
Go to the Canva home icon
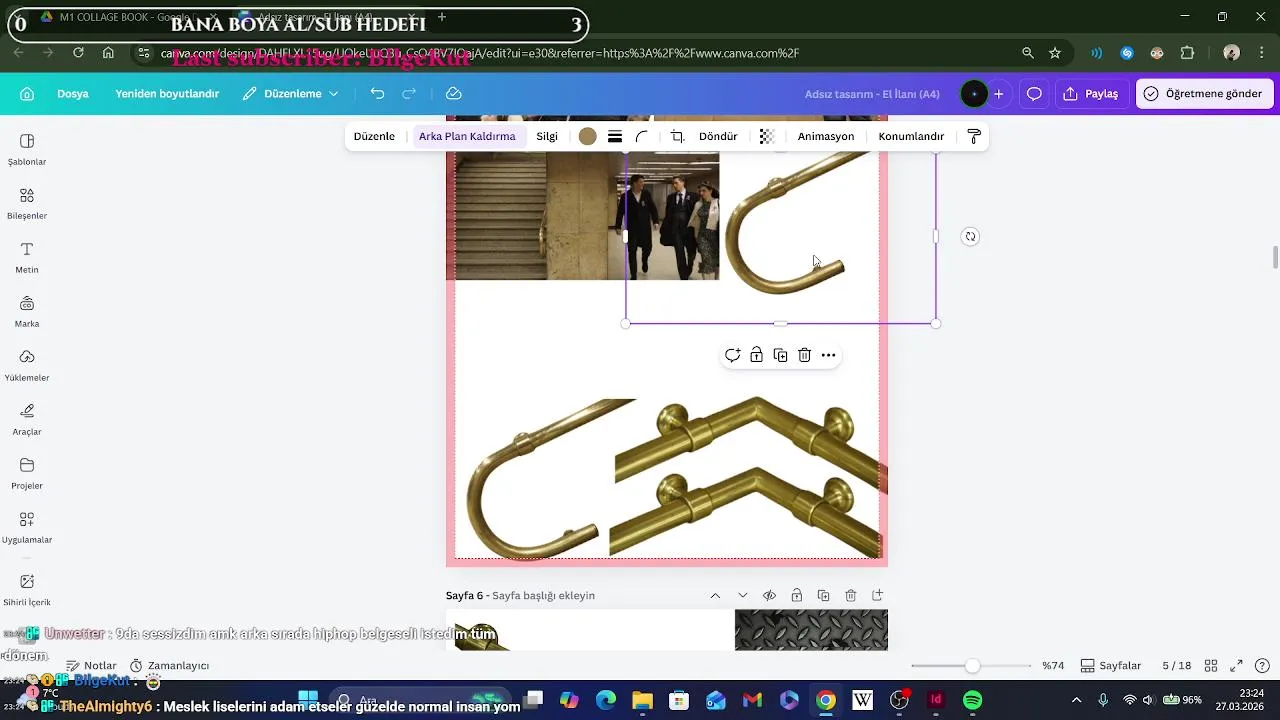pos(27,93)
